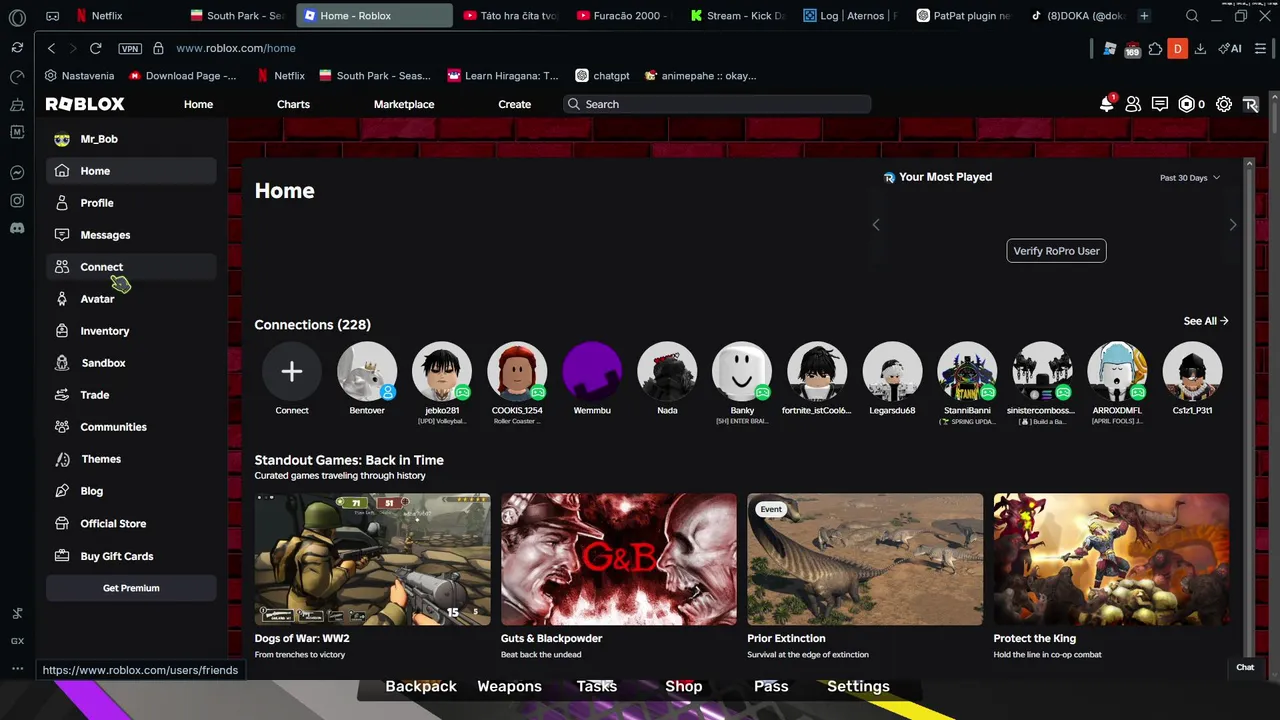This screenshot has height=720, width=1280.
Task: Open Bentover's avatar in connections
Action: pos(367,372)
